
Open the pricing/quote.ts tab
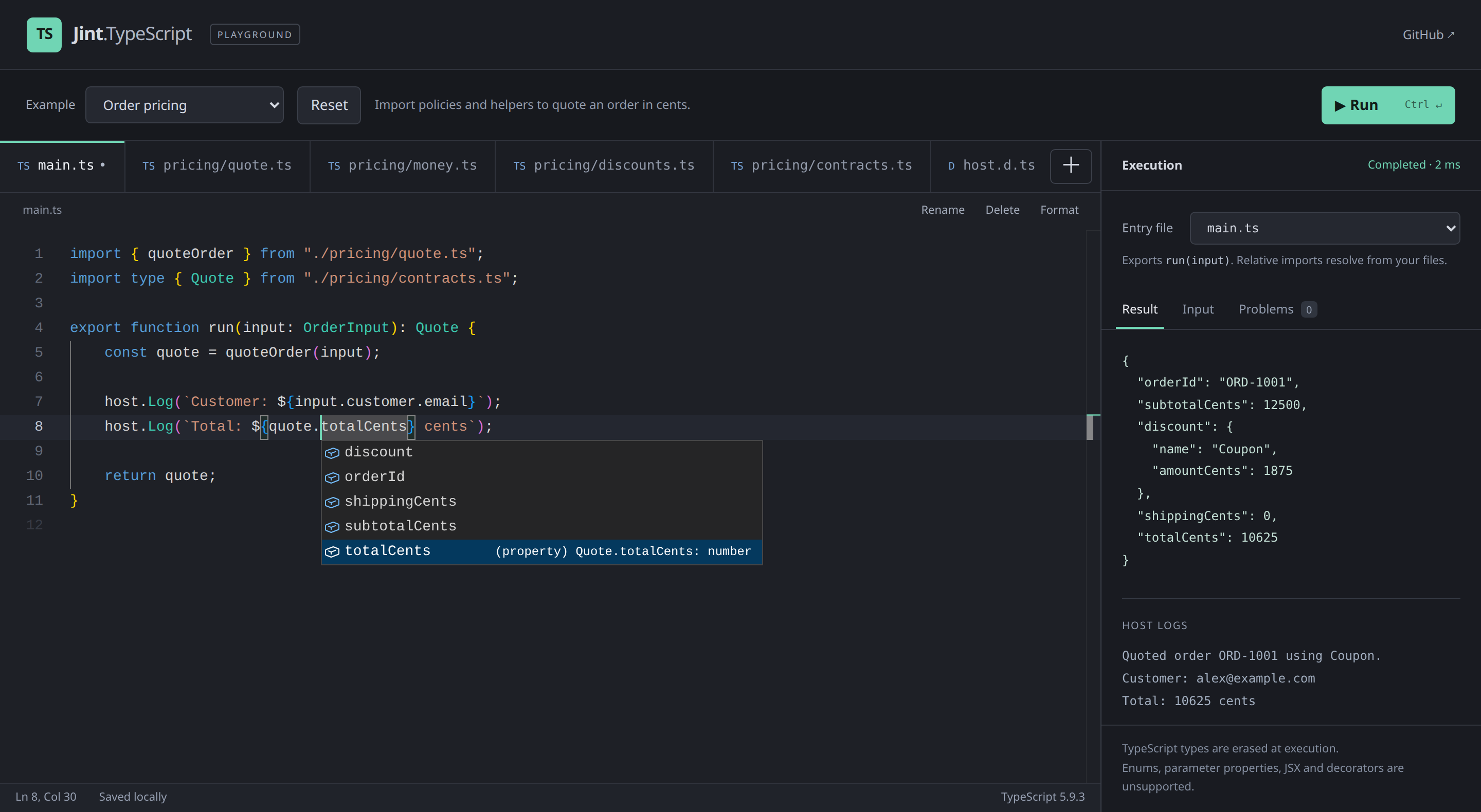216,165
